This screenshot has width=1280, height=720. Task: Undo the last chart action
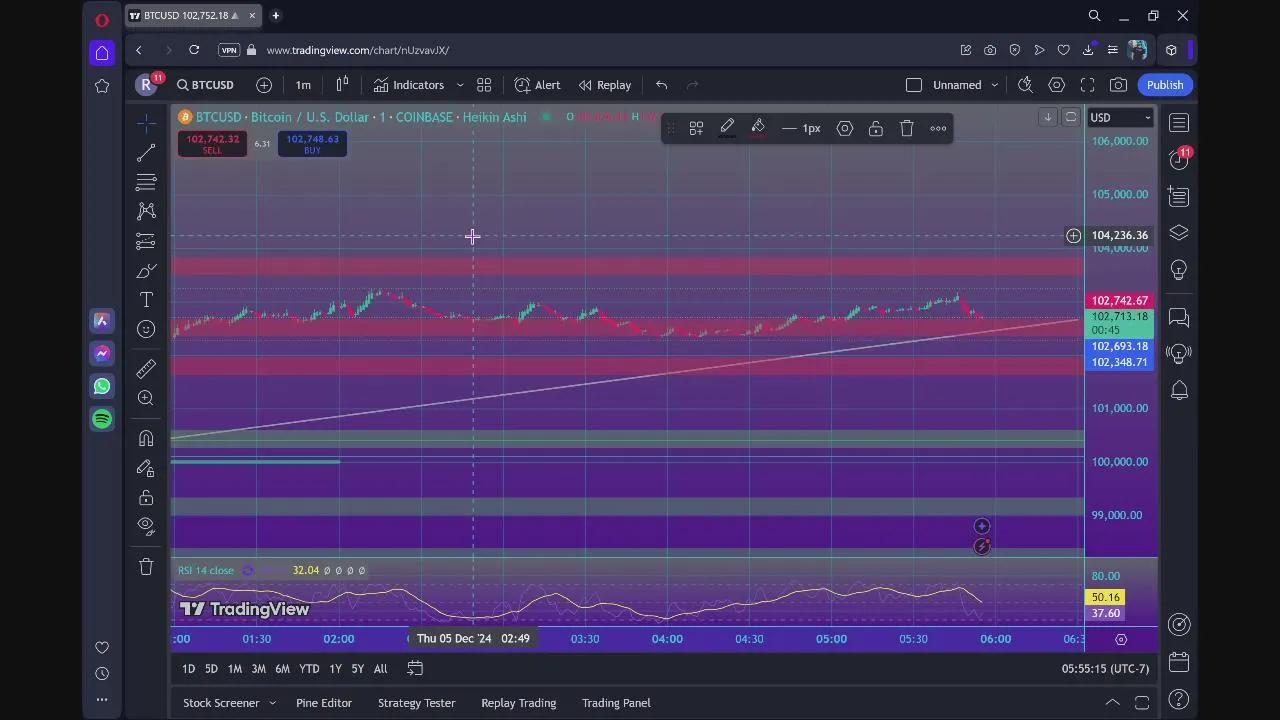[661, 85]
